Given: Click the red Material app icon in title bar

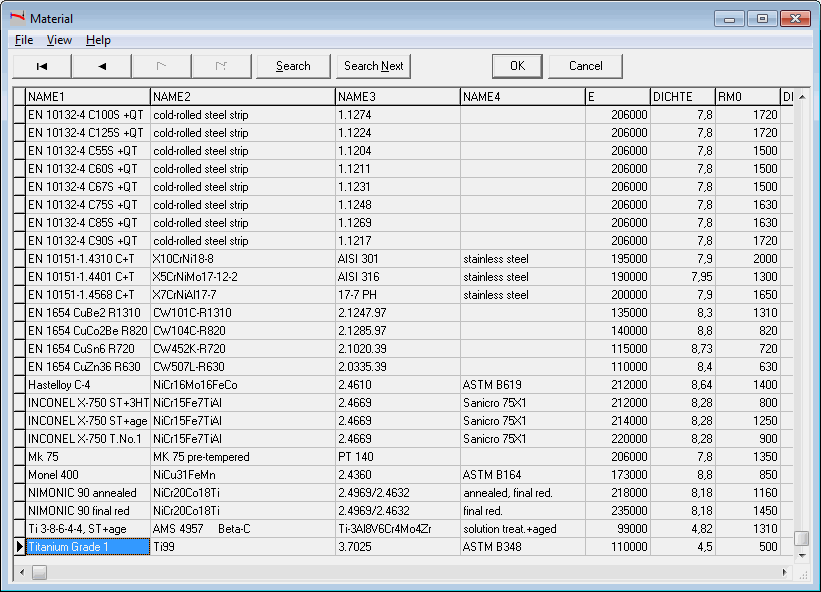Looking at the screenshot, I should point(17,18).
